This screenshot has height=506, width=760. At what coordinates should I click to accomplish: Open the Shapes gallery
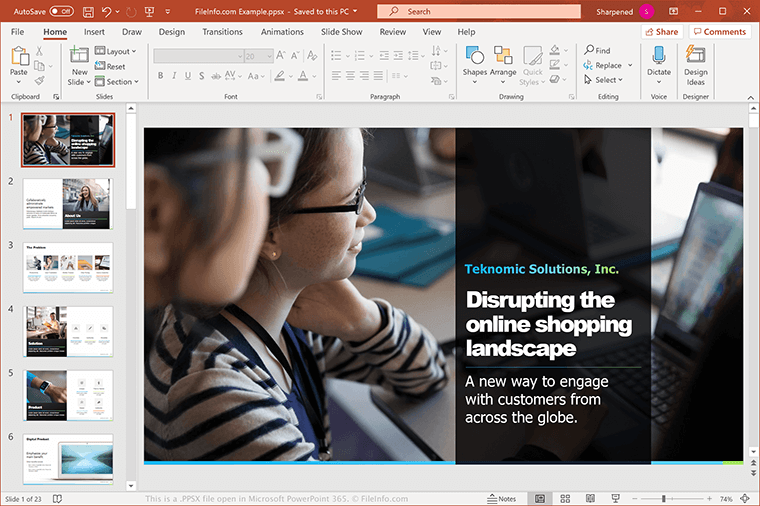[x=475, y=64]
